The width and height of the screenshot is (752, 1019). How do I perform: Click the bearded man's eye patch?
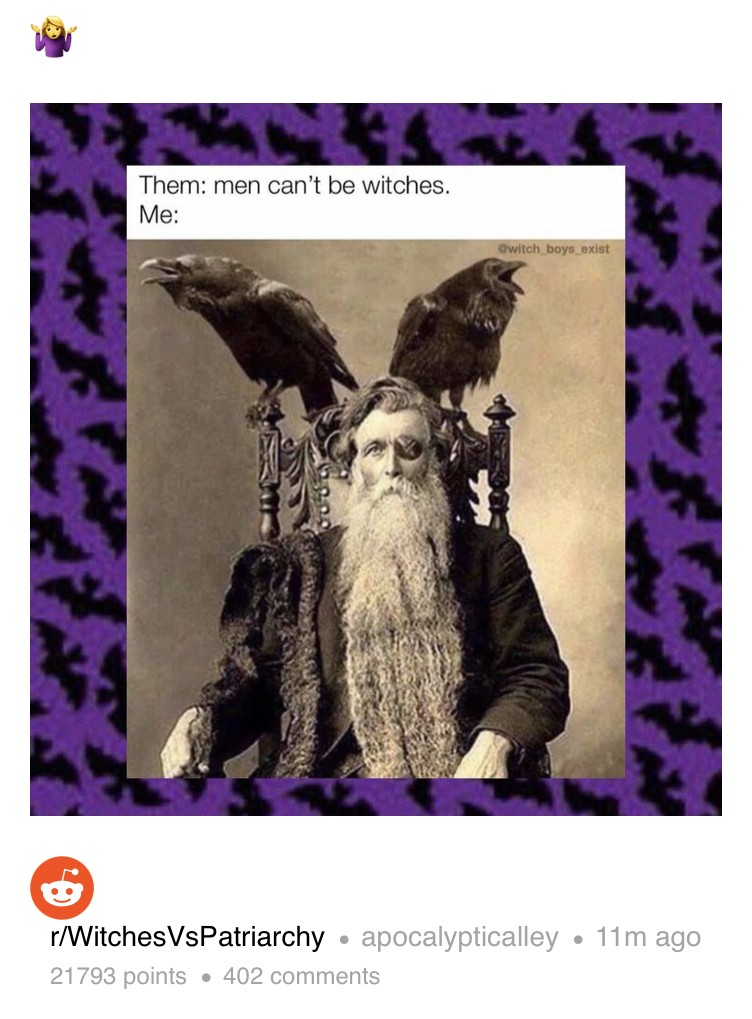(415, 447)
